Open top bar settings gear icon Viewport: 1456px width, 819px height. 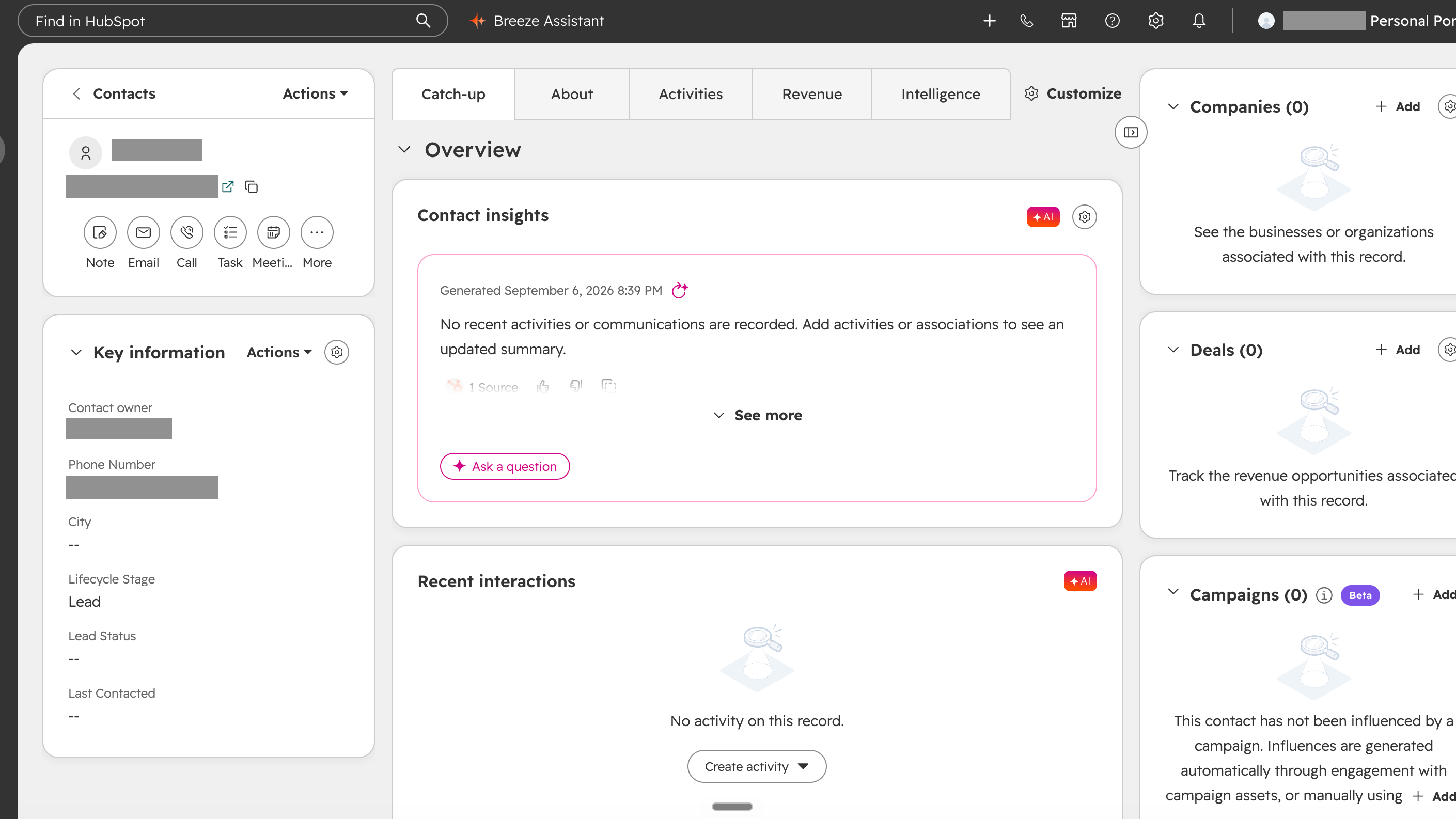pyautogui.click(x=1156, y=21)
